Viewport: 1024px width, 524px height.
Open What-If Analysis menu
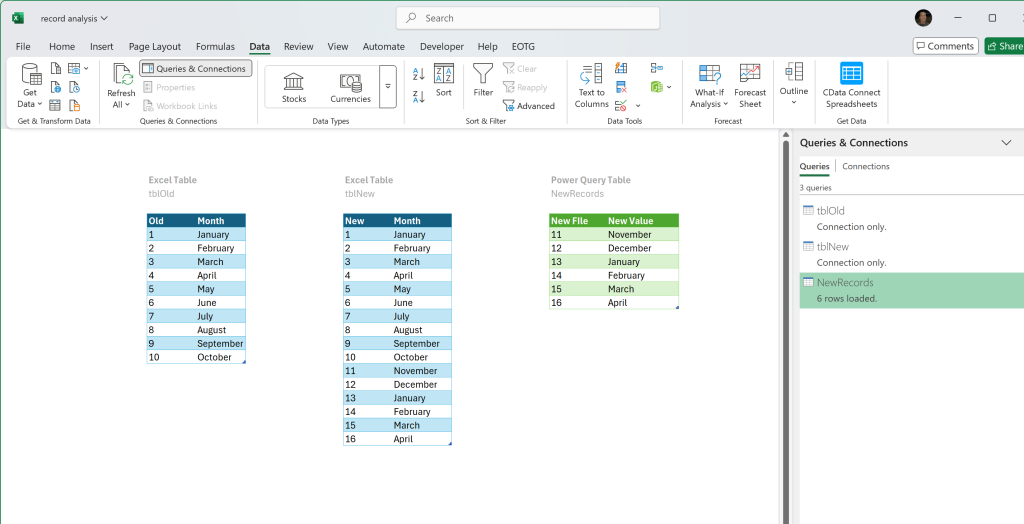[x=709, y=86]
